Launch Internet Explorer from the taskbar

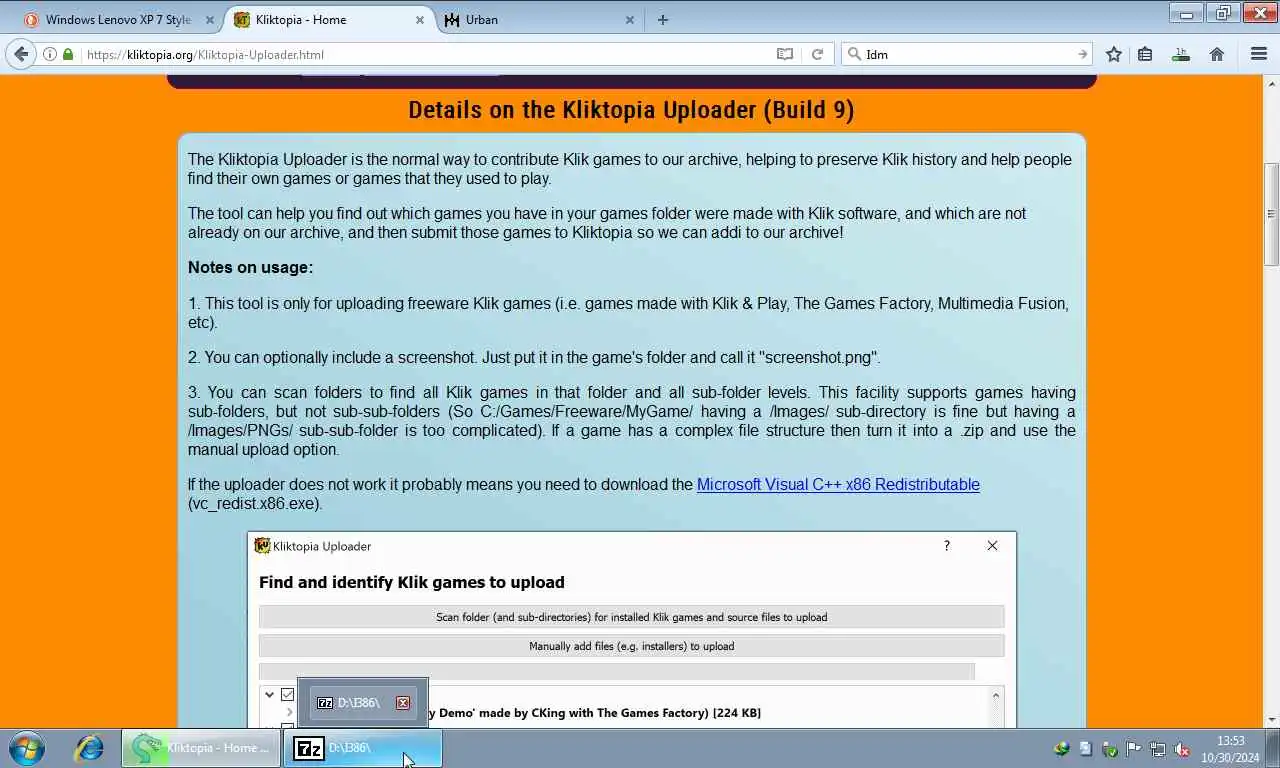point(89,748)
